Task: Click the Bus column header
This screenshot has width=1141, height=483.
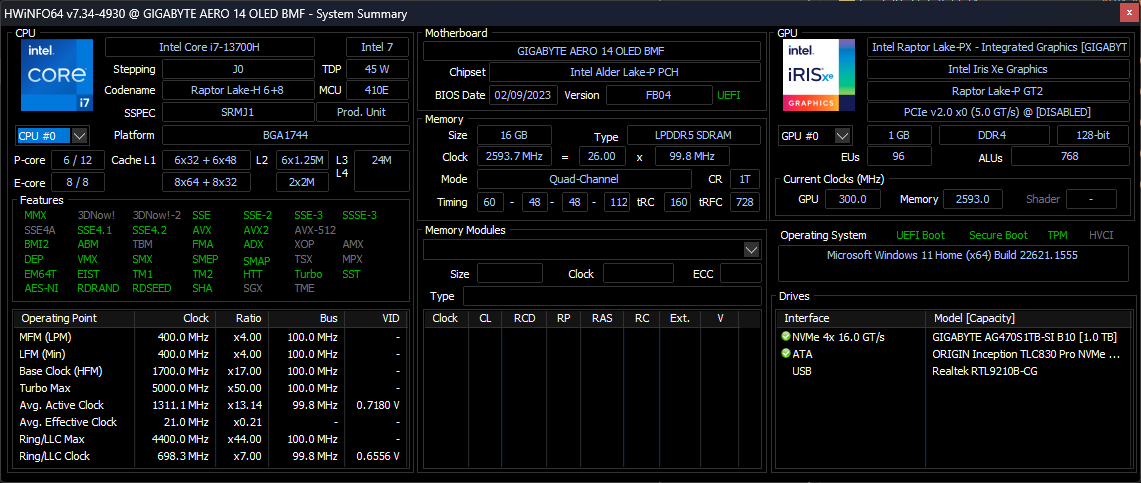Action: [x=306, y=319]
